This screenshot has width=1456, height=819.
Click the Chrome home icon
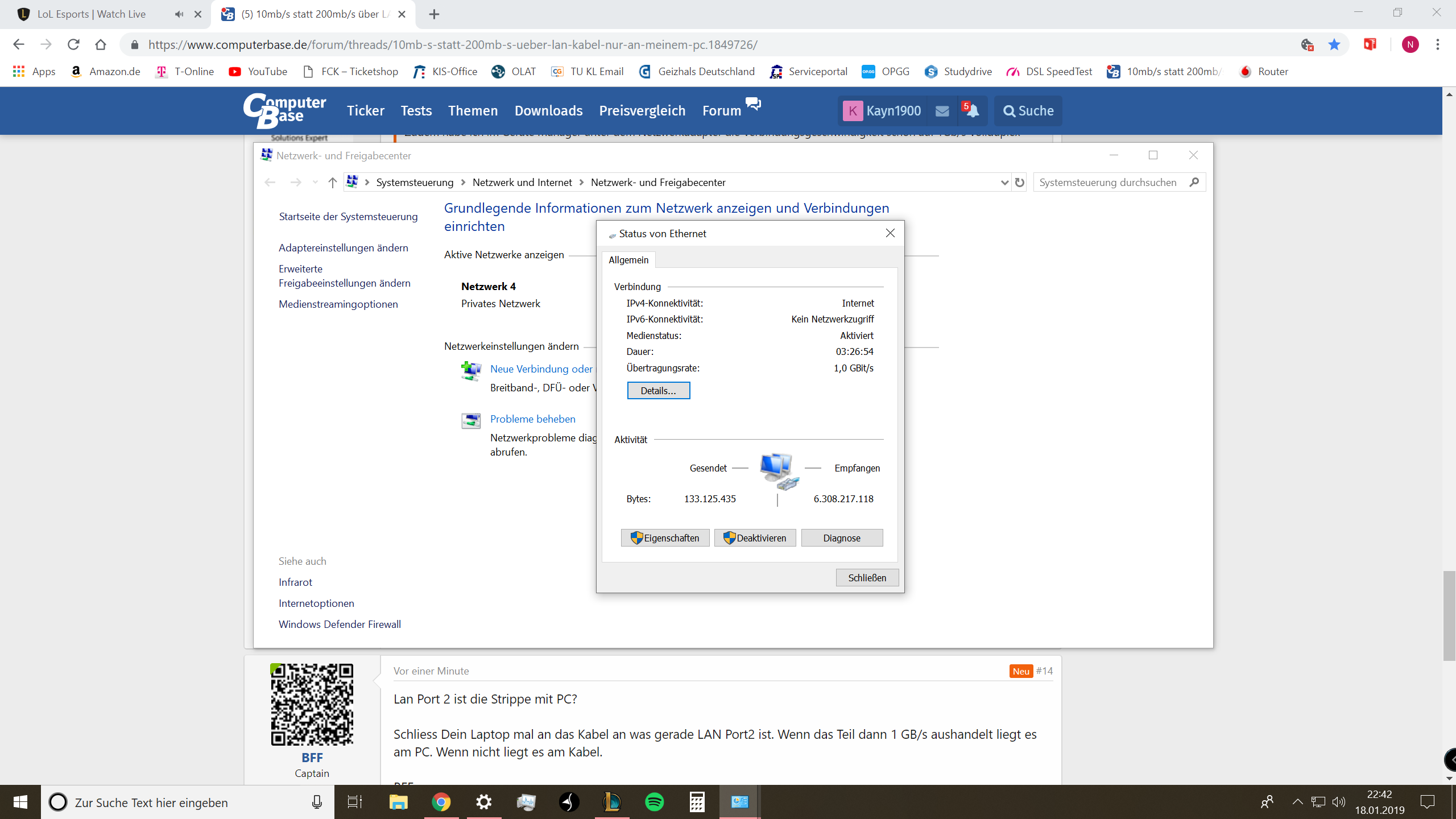click(x=101, y=44)
